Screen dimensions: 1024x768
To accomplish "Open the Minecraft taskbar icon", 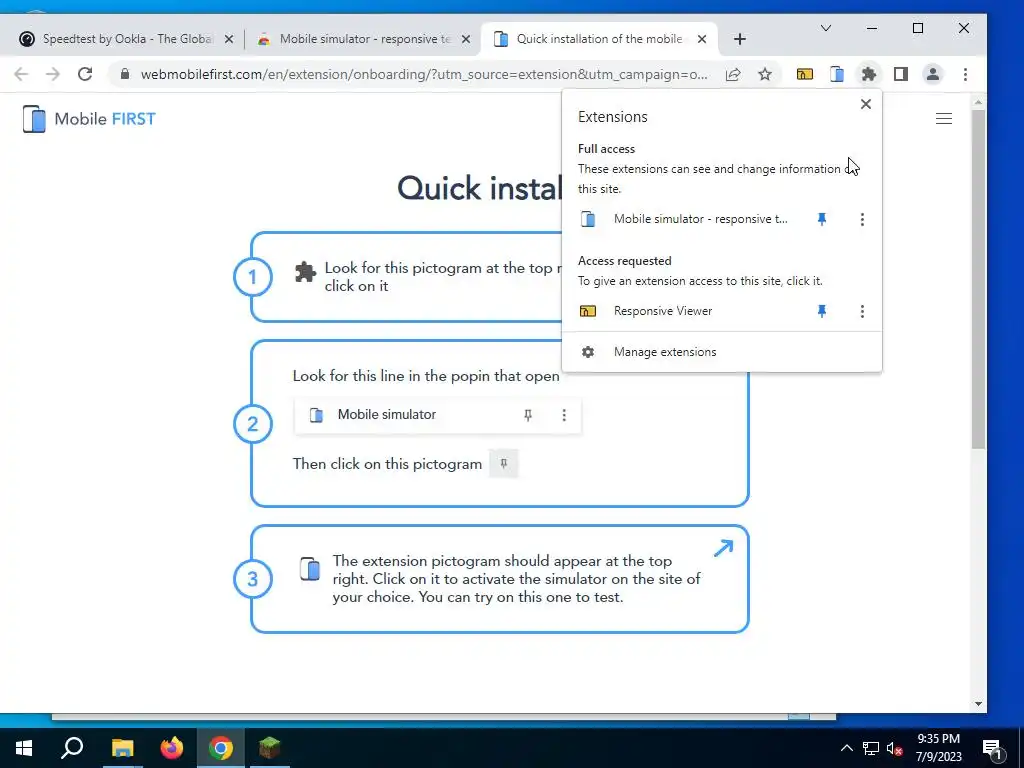I will [270, 748].
